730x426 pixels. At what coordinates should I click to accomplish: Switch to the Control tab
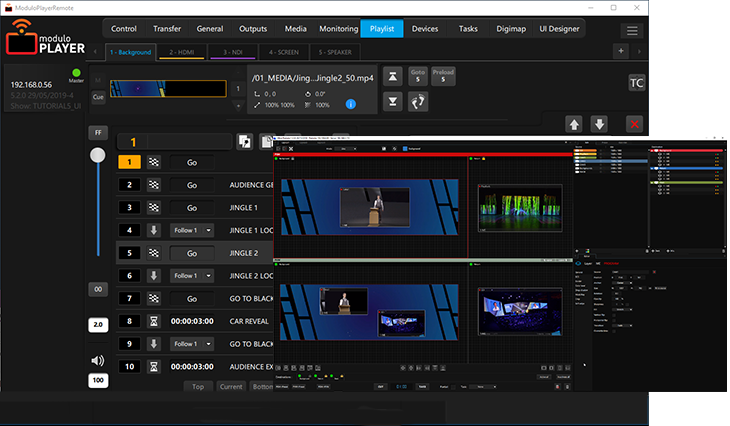tap(124, 29)
